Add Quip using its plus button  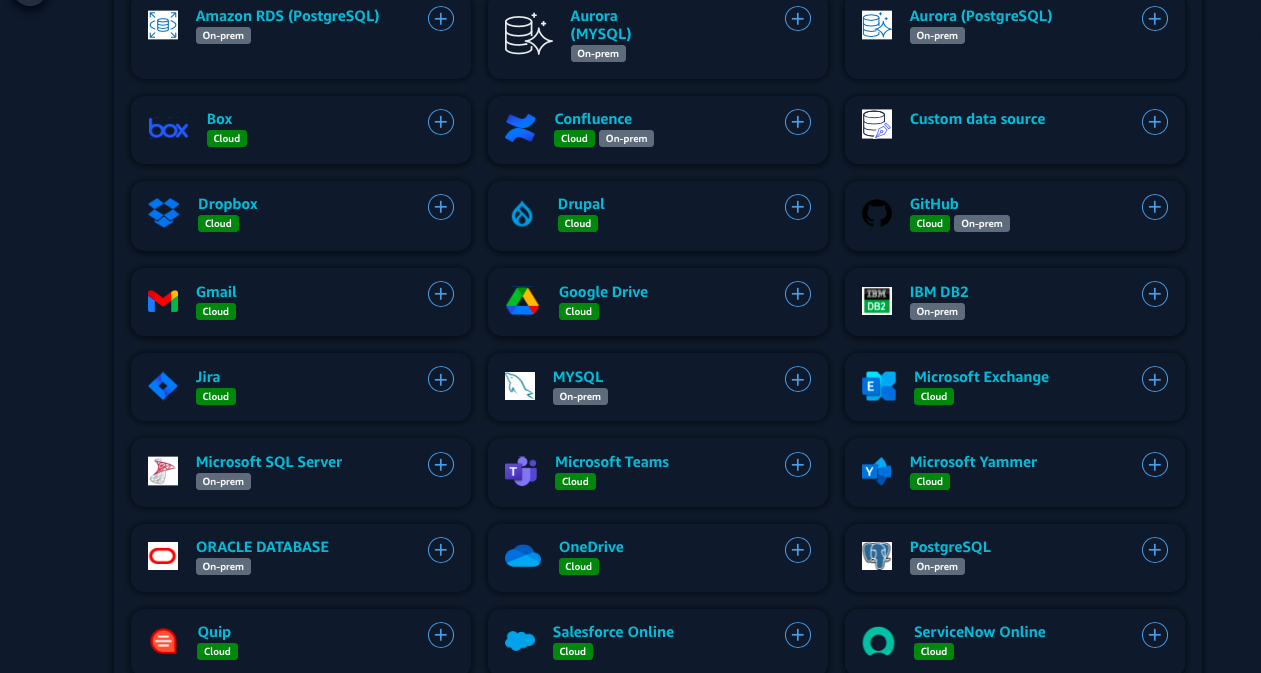(441, 635)
